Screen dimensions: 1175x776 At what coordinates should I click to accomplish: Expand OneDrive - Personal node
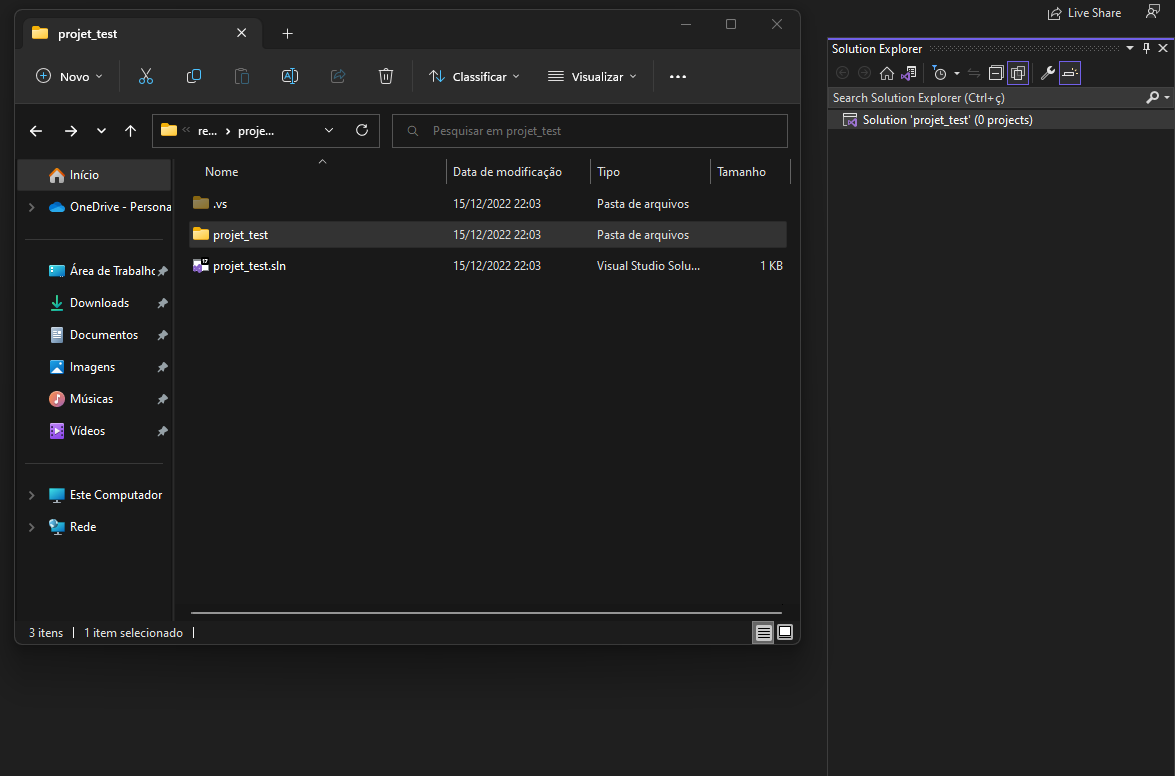[x=31, y=207]
